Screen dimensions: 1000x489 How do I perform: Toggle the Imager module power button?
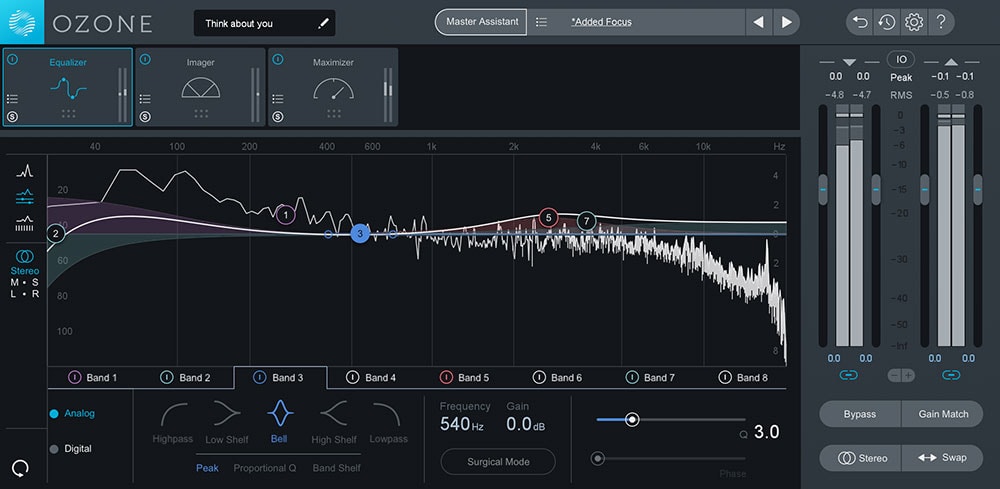click(145, 59)
